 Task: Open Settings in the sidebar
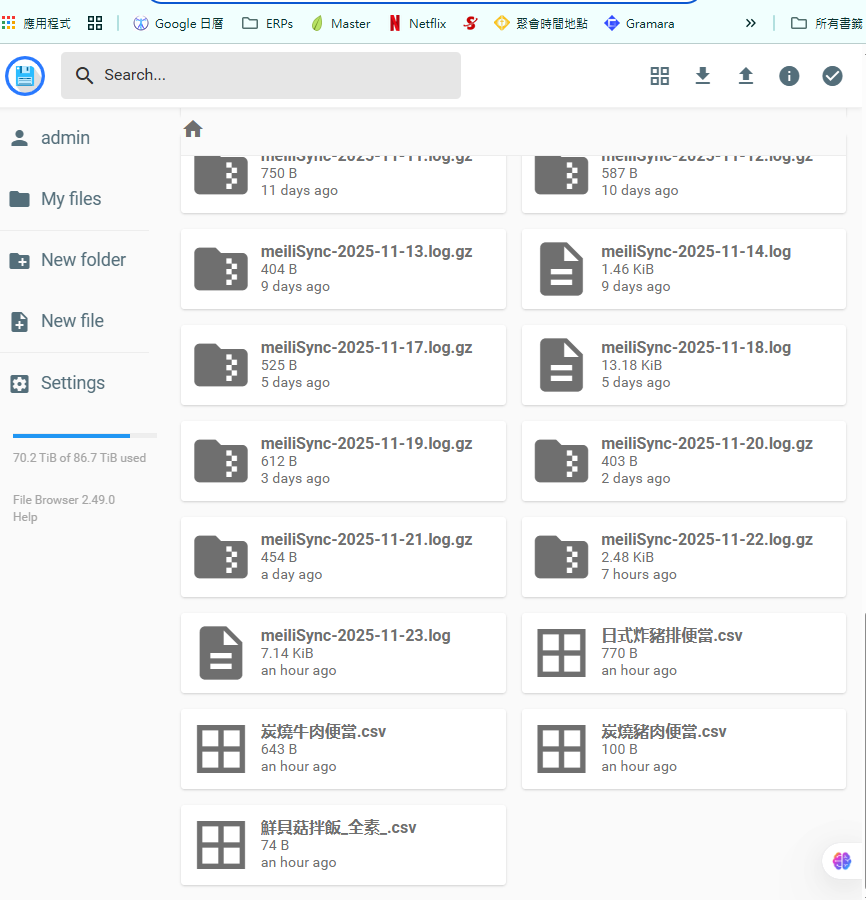pyautogui.click(x=72, y=383)
